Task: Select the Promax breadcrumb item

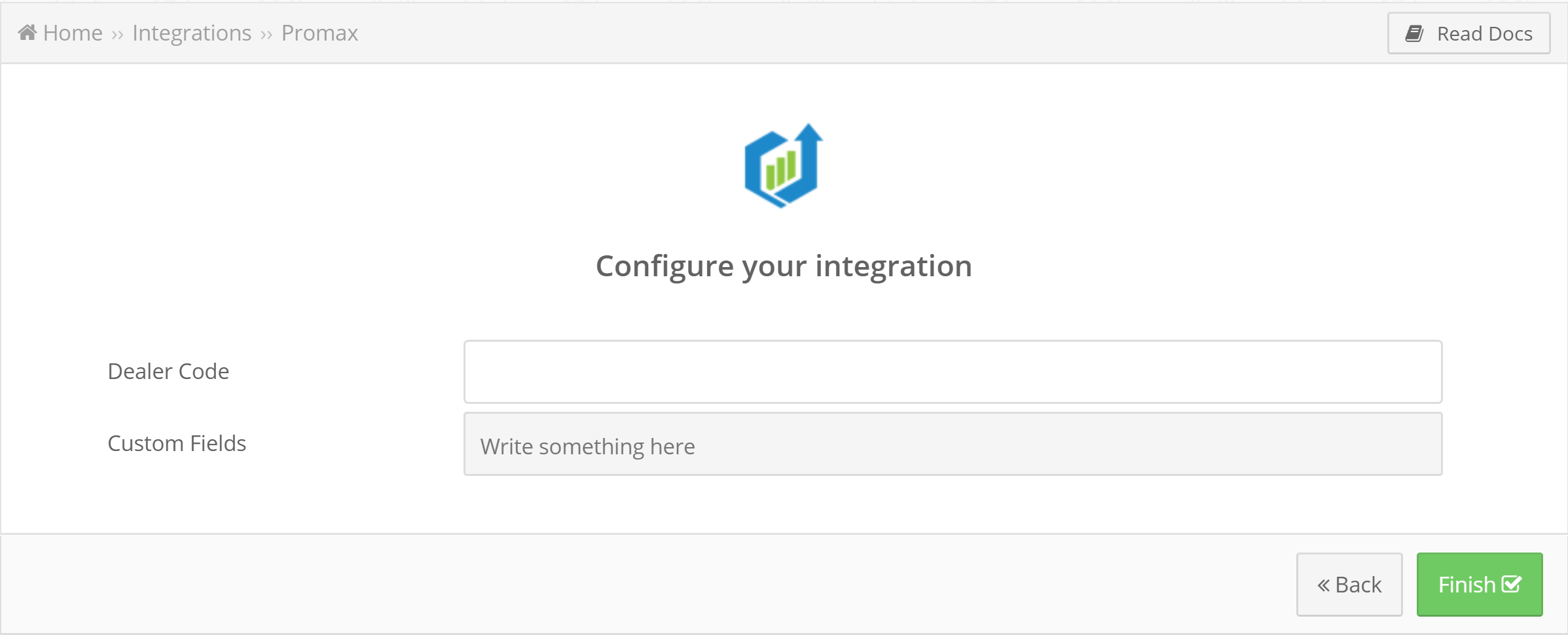Action: click(x=319, y=33)
